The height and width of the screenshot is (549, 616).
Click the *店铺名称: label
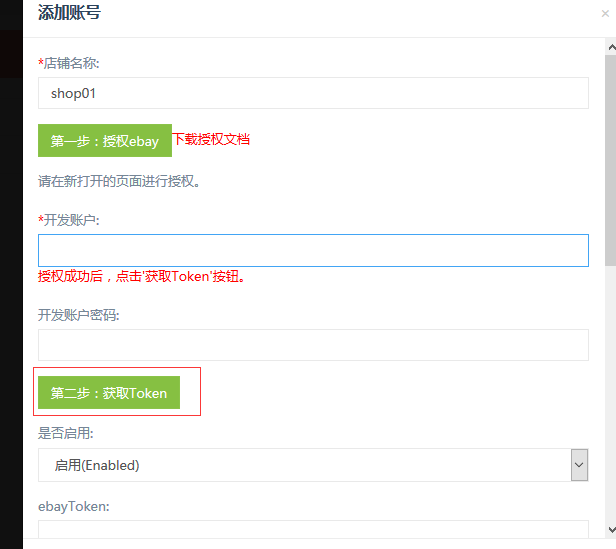click(69, 63)
